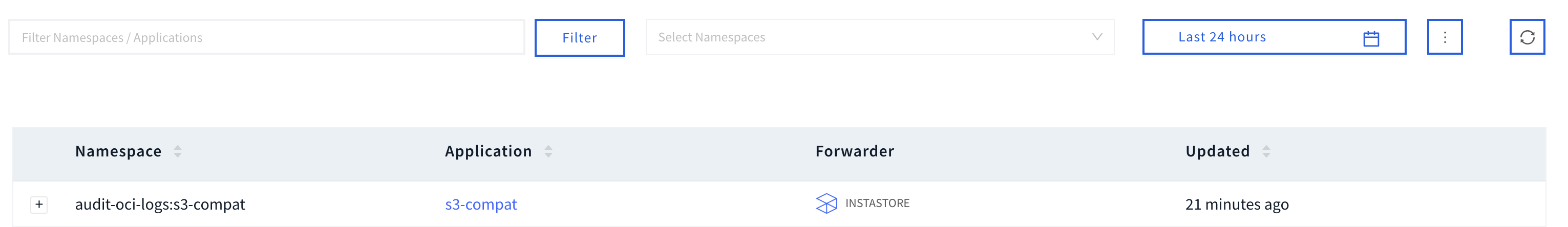Select the audit-oci-logs:s3-compat namespace cell

coord(160,205)
